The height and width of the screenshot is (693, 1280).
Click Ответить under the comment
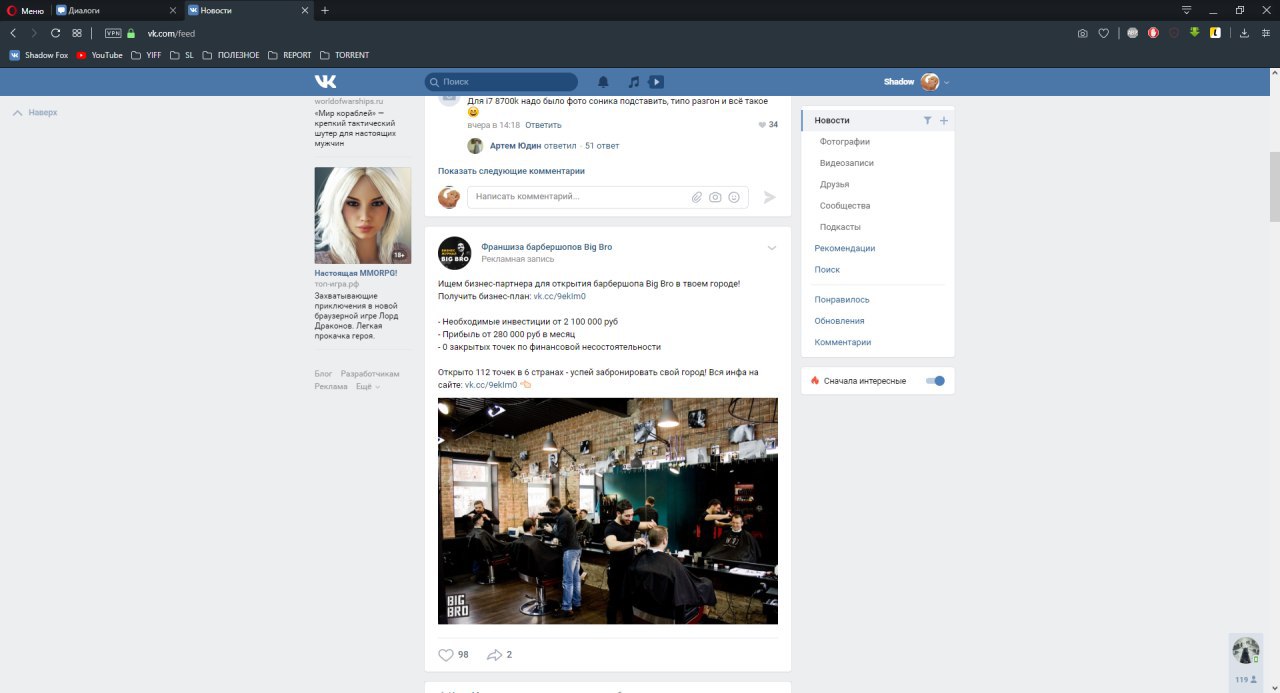tap(543, 125)
